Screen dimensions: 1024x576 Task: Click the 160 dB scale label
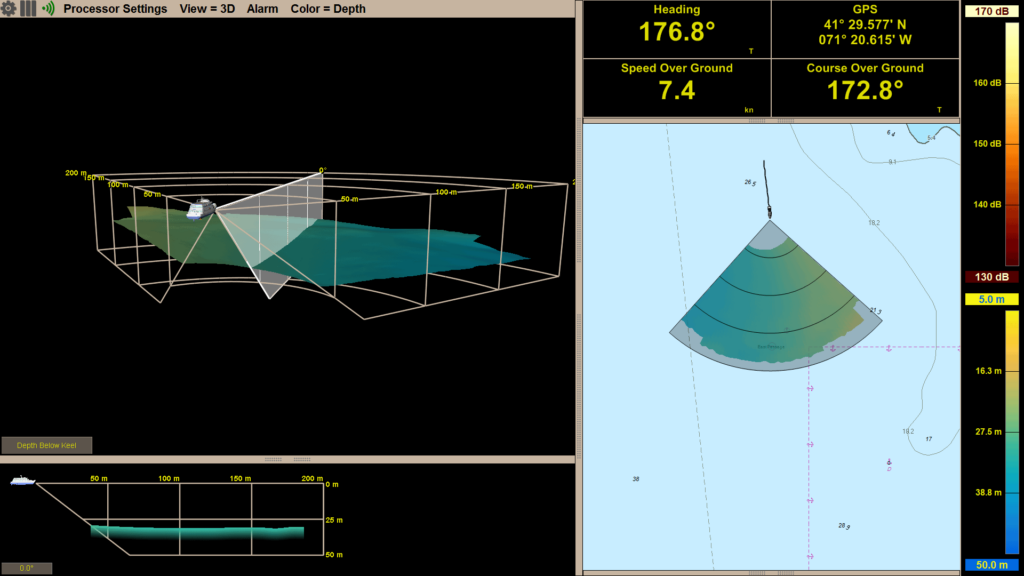(987, 83)
